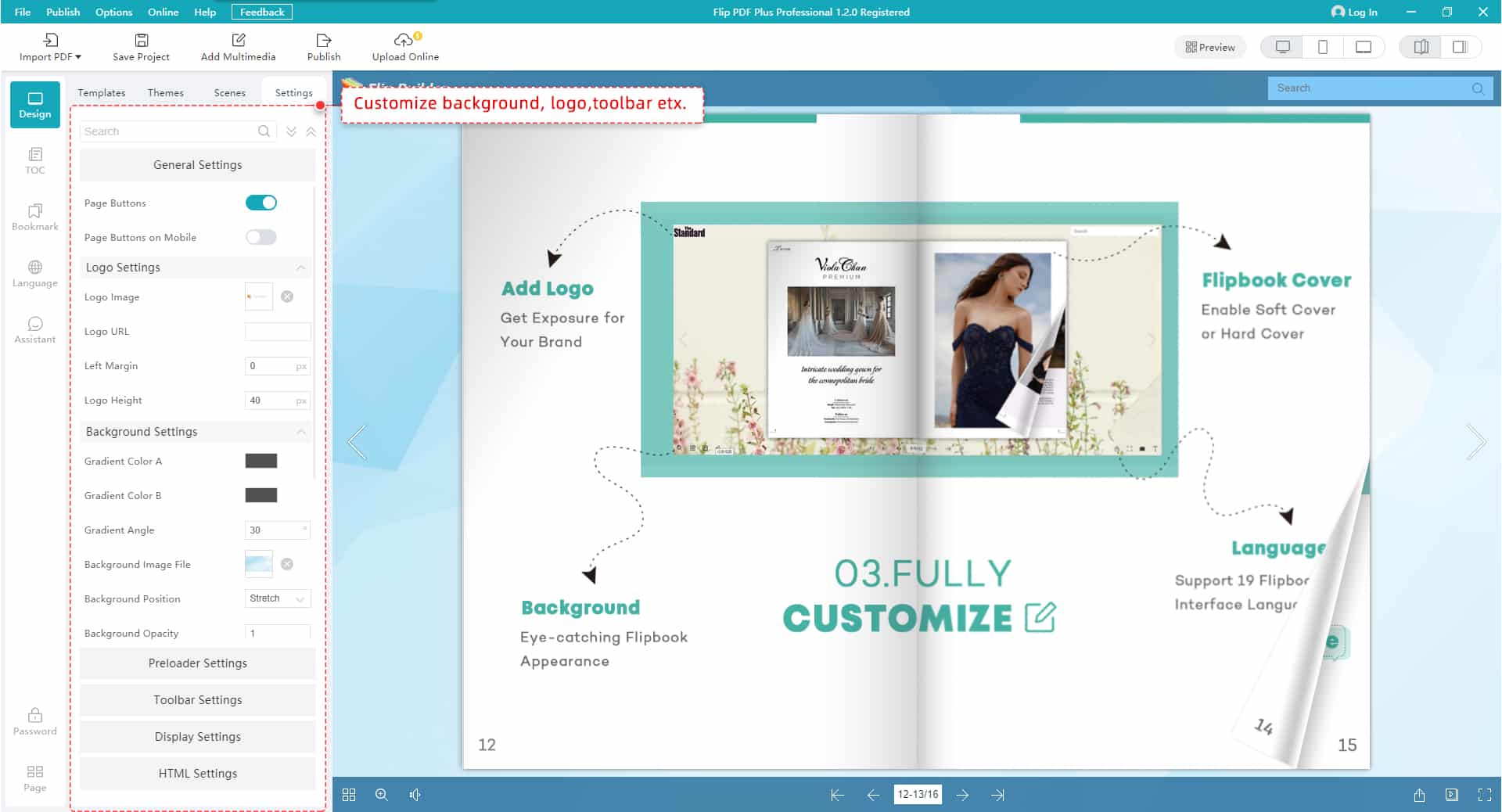Viewport: 1502px width, 812px height.
Task: Open Toolbar Settings
Action: point(197,700)
